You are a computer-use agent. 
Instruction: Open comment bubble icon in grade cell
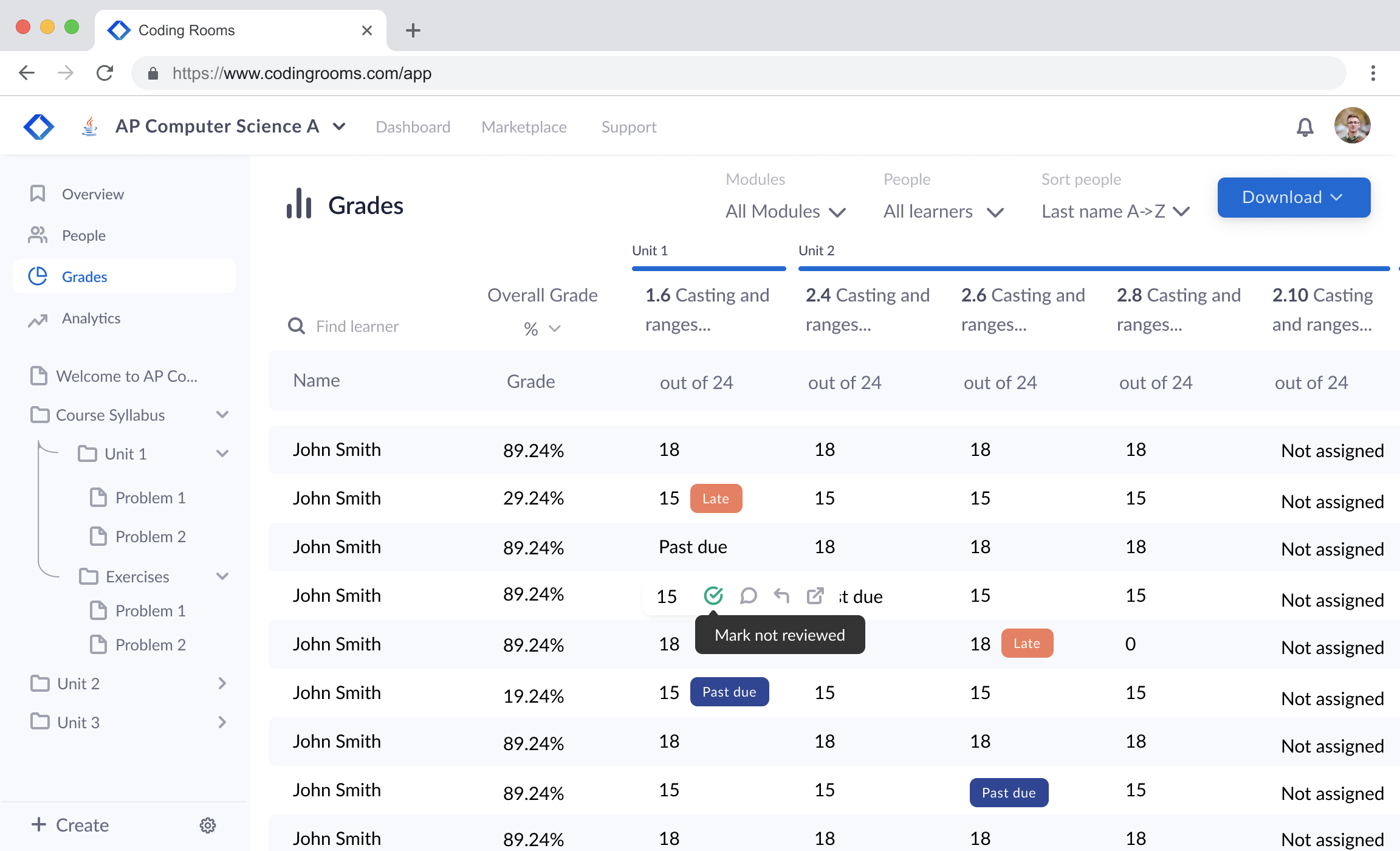[748, 596]
